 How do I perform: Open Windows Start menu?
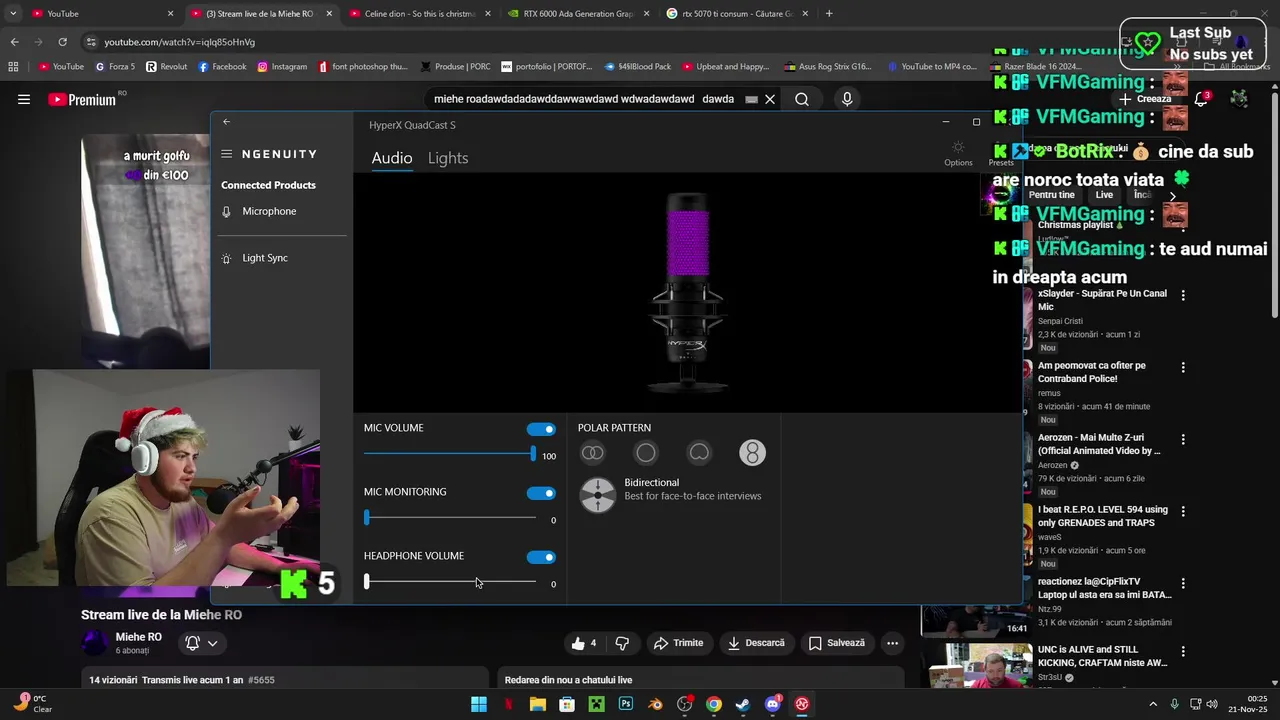pyautogui.click(x=479, y=704)
